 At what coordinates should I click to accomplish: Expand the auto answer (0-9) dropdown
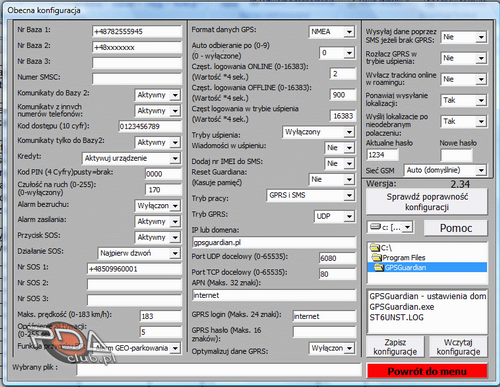coord(337,53)
